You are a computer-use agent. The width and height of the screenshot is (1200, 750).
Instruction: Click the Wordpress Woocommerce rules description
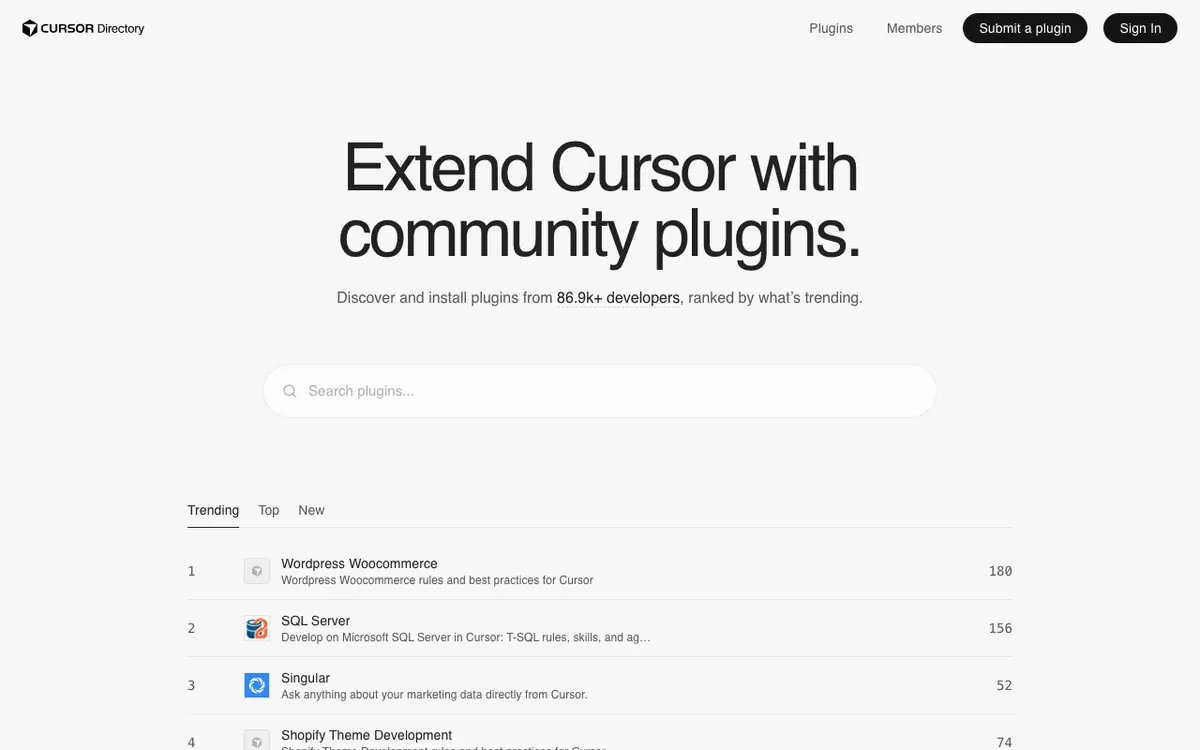(437, 580)
